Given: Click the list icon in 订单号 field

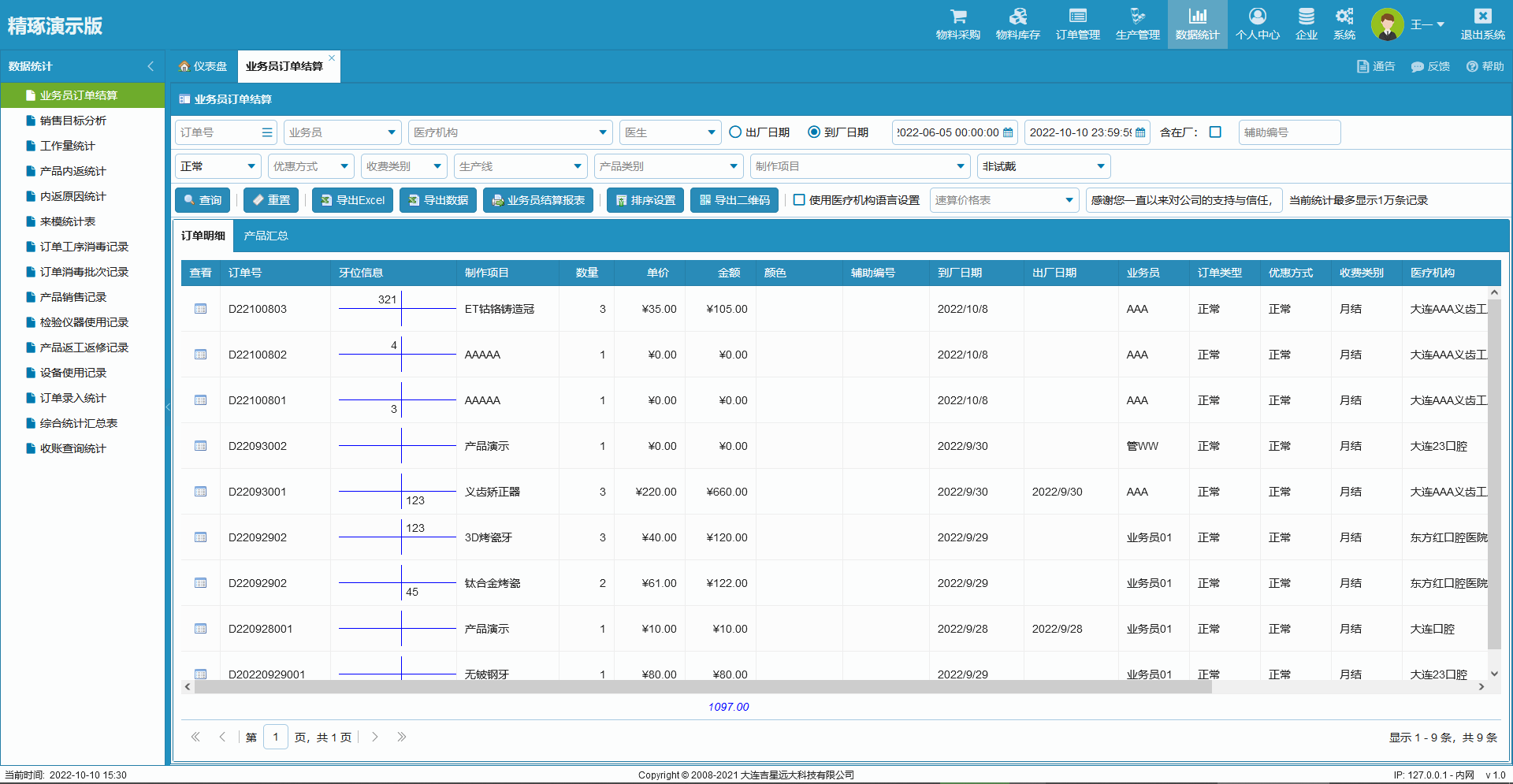Looking at the screenshot, I should tap(267, 132).
